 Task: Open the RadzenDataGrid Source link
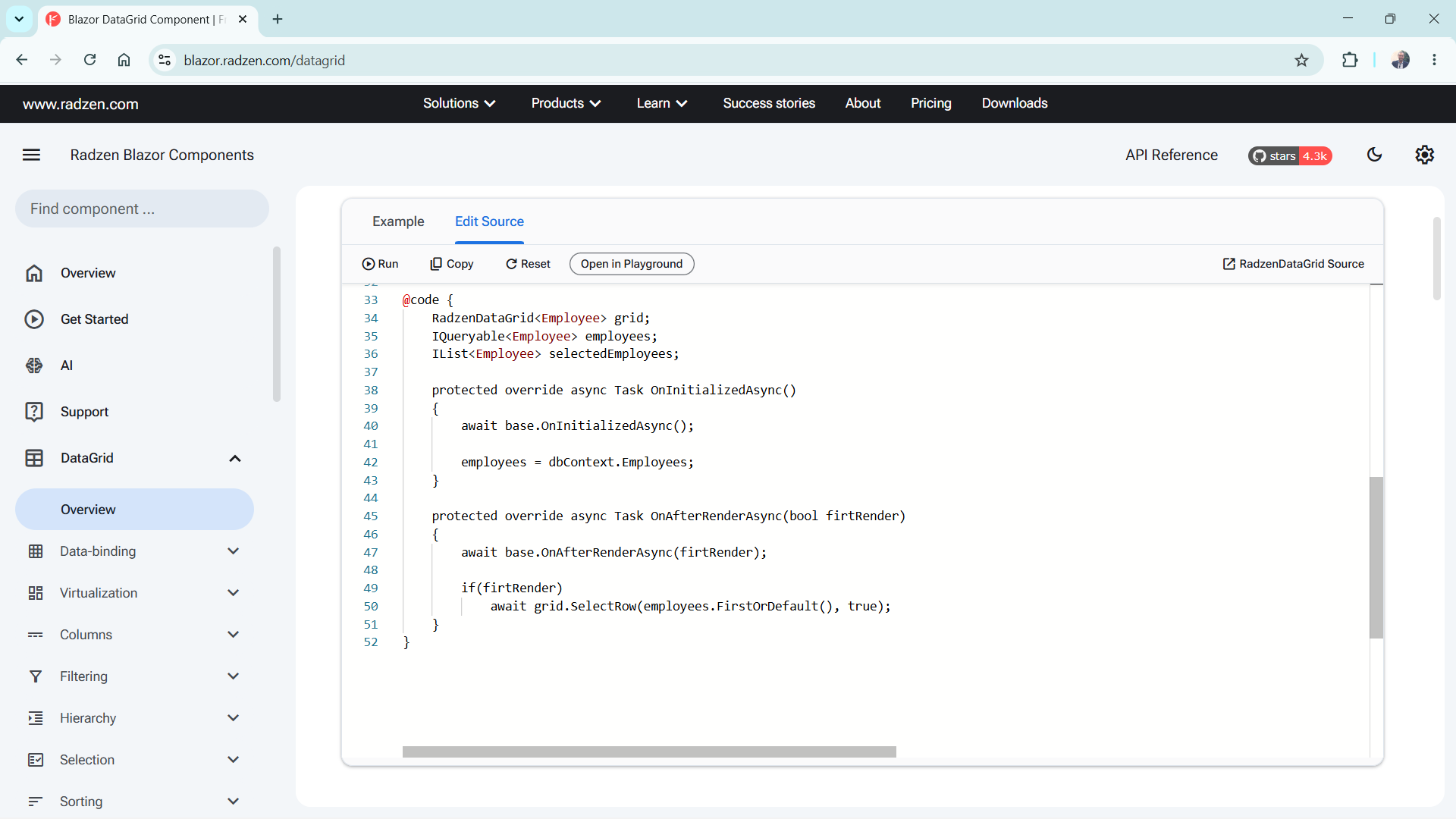click(1294, 264)
